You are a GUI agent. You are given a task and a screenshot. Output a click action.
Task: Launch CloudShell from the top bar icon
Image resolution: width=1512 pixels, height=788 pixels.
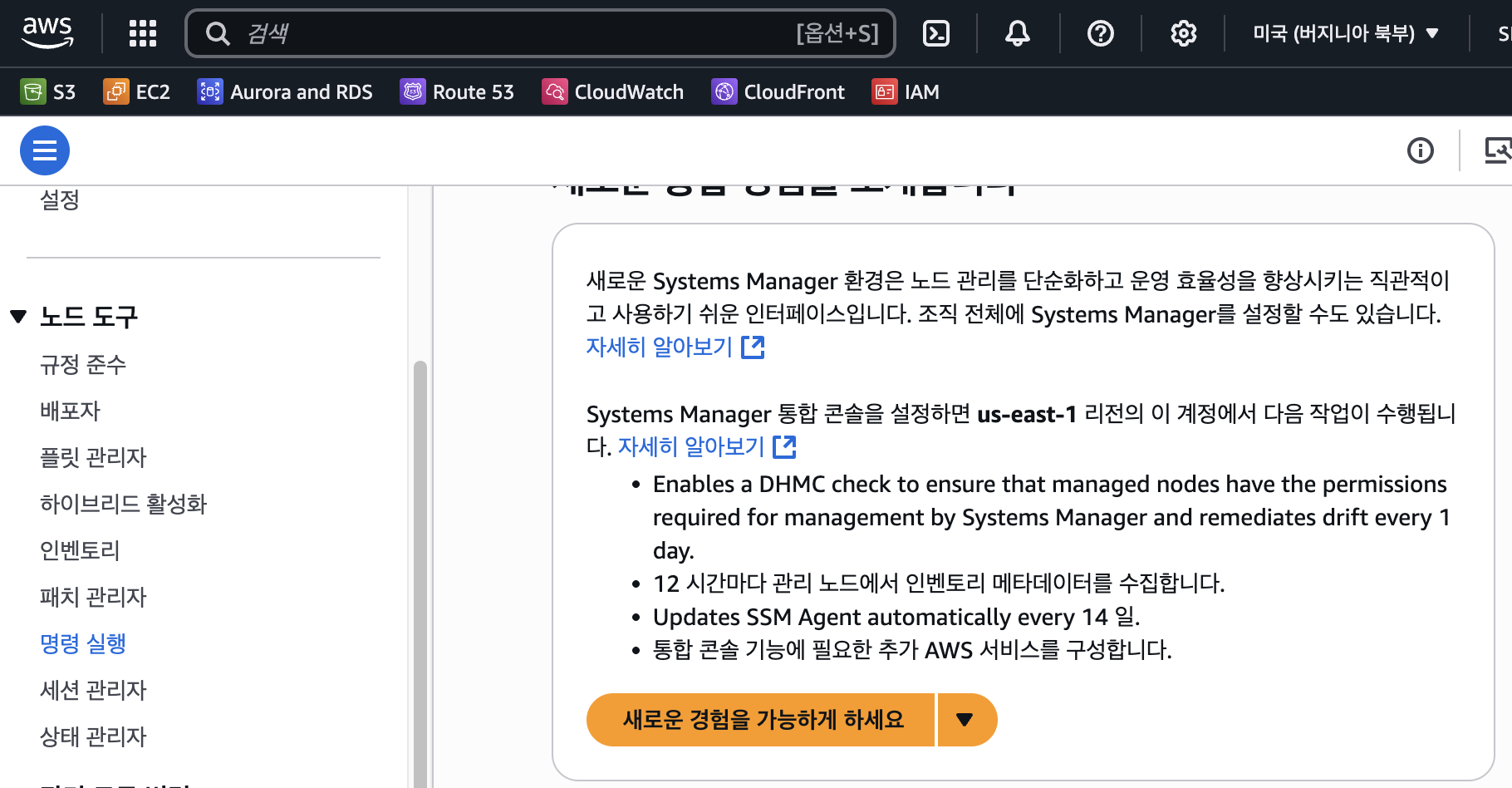coord(936,33)
